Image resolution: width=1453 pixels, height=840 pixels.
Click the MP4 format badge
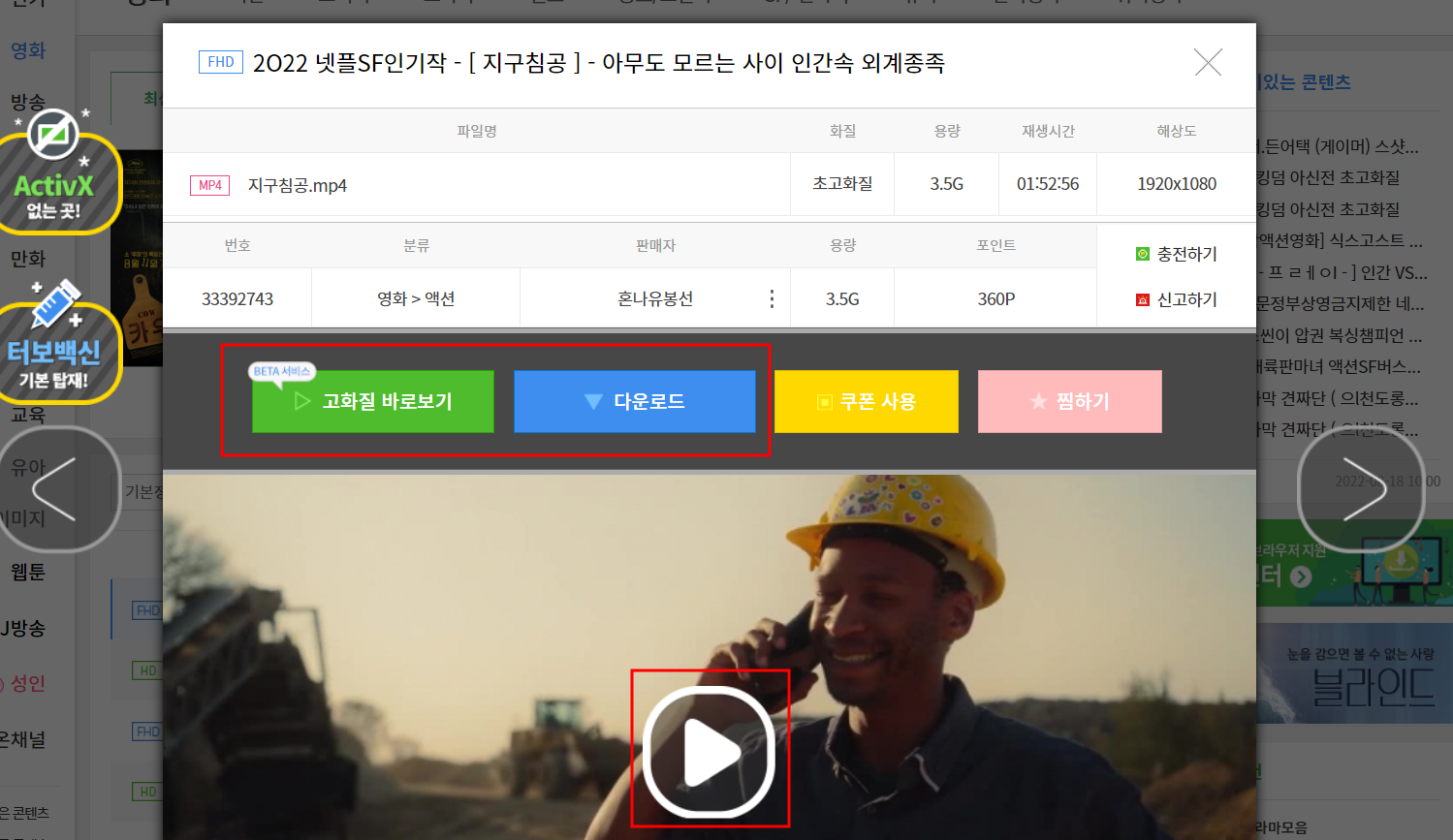coord(210,185)
